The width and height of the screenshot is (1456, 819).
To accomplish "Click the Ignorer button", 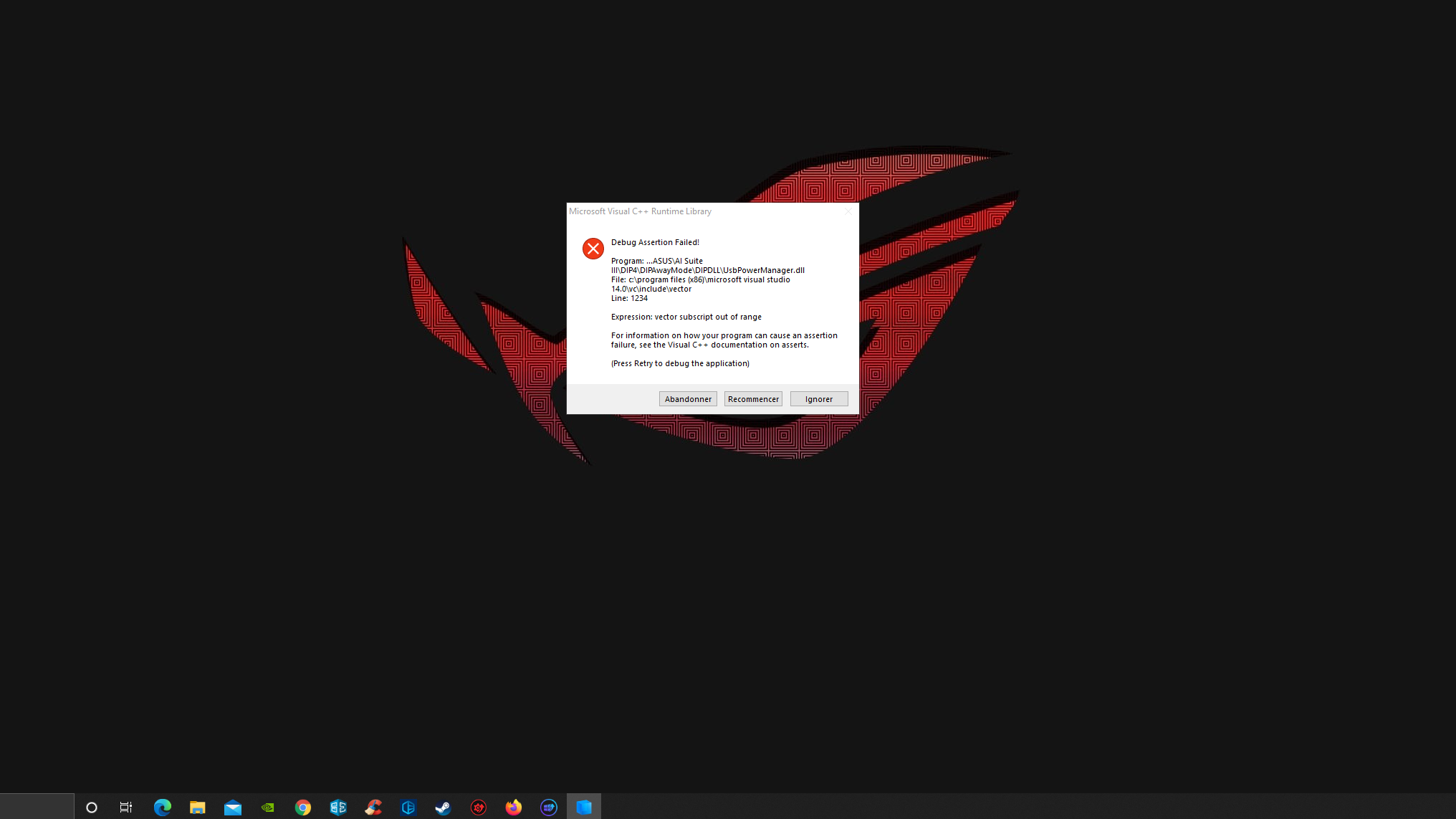I will coord(819,399).
